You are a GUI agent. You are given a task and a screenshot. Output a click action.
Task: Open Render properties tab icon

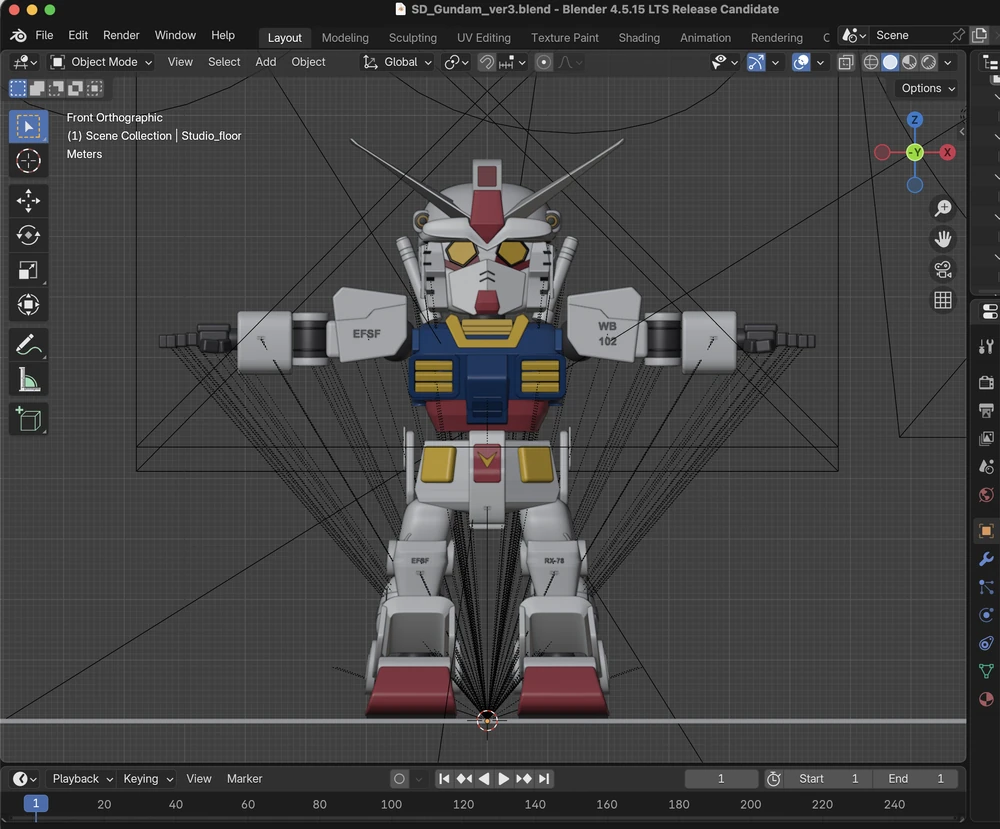point(986,382)
